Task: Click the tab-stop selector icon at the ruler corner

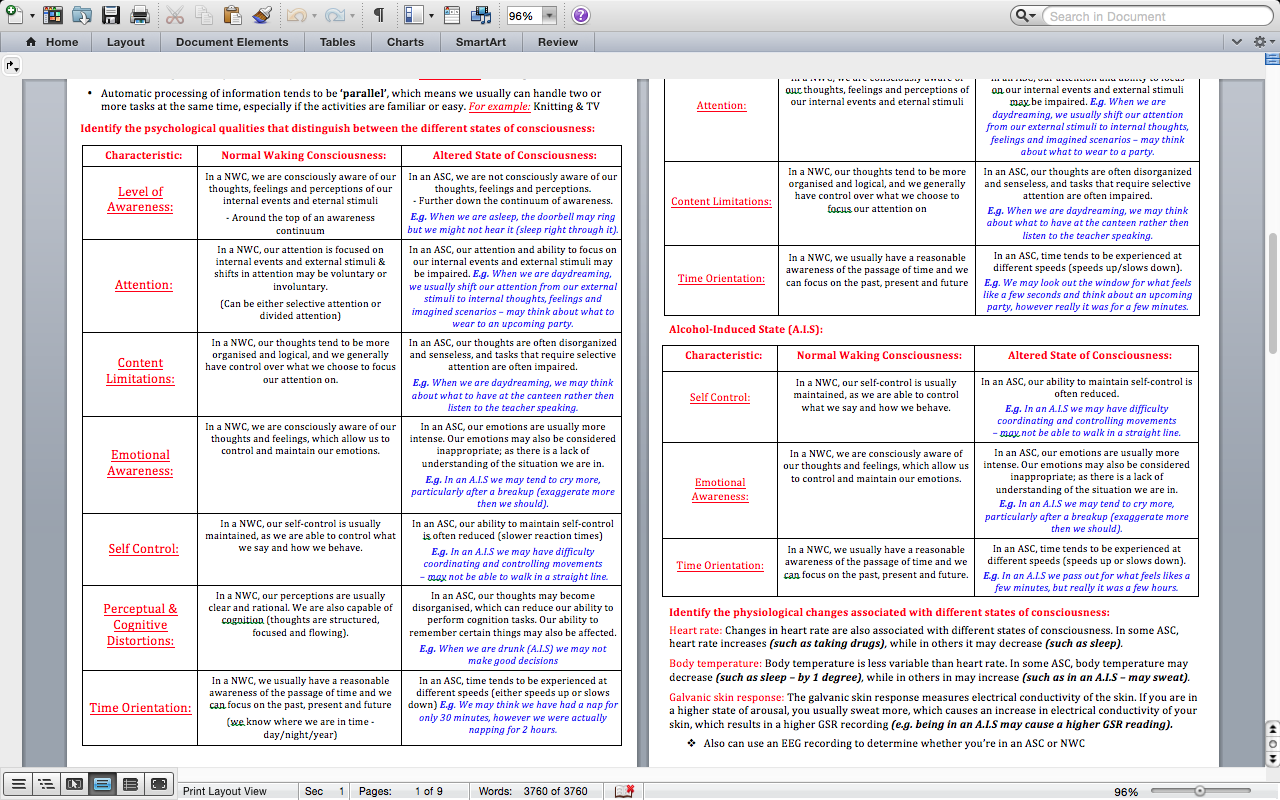Action: point(11,65)
